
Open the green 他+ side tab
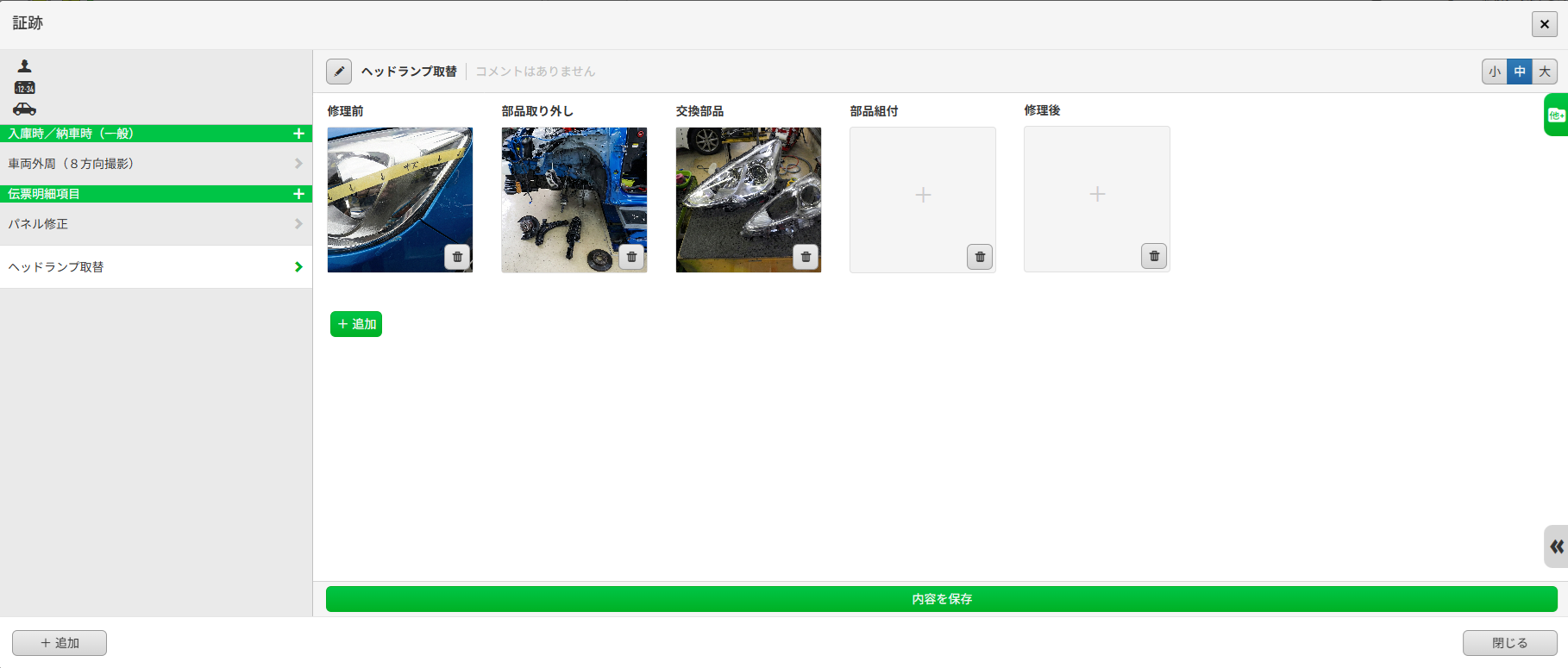1556,115
